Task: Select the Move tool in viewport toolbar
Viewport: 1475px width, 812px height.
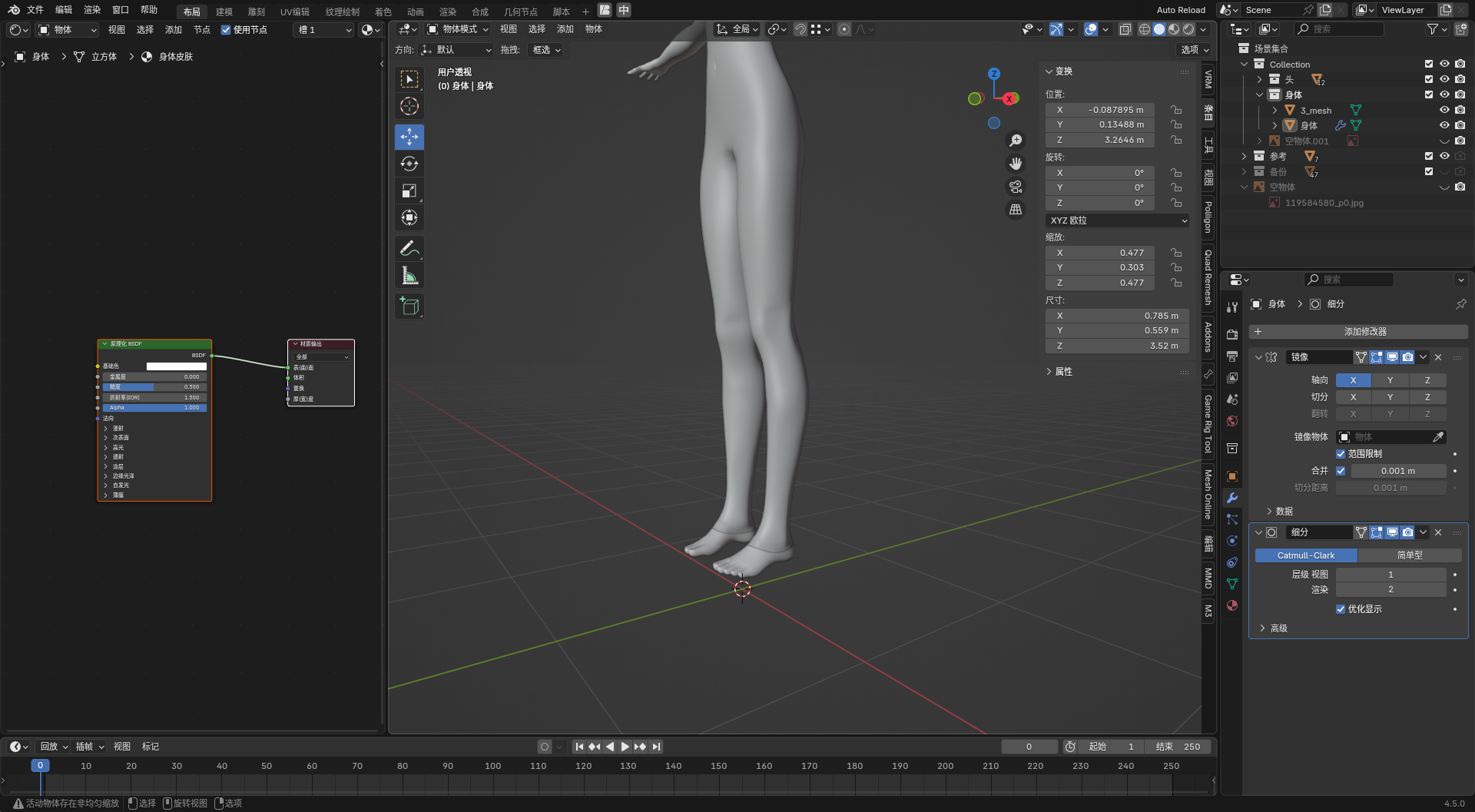Action: tap(409, 137)
